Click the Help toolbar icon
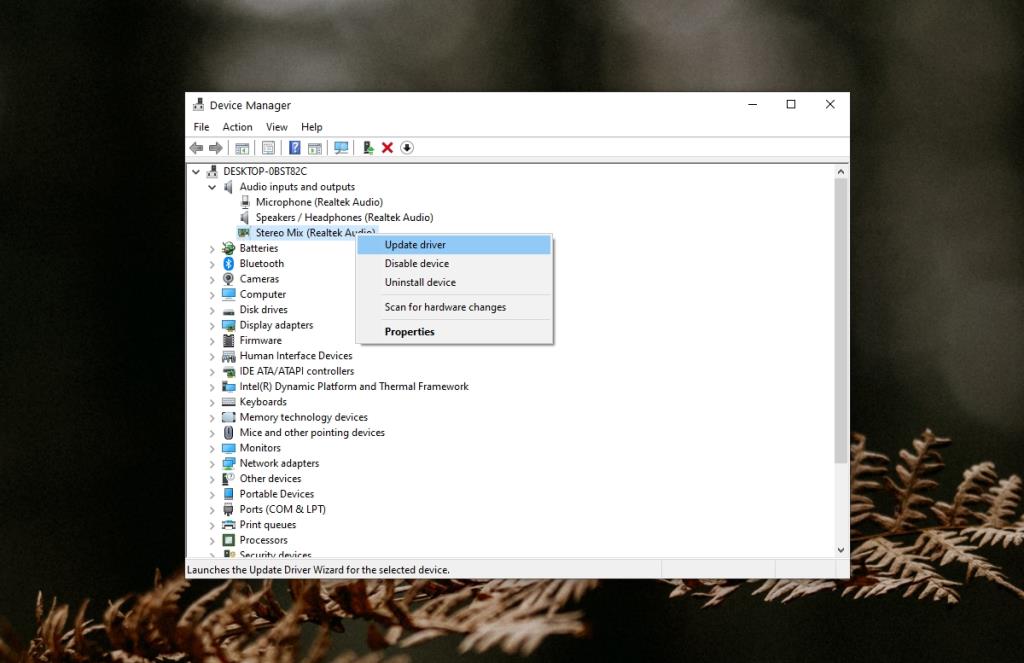The height and width of the screenshot is (663, 1024). coord(294,147)
